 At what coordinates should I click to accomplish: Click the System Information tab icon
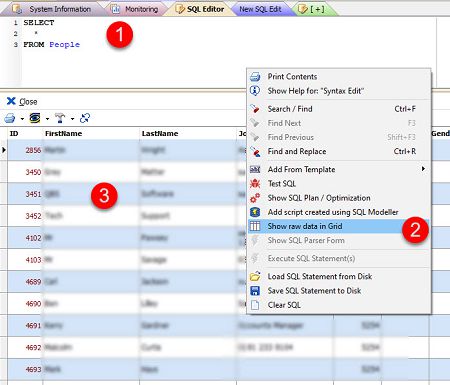click(17, 9)
